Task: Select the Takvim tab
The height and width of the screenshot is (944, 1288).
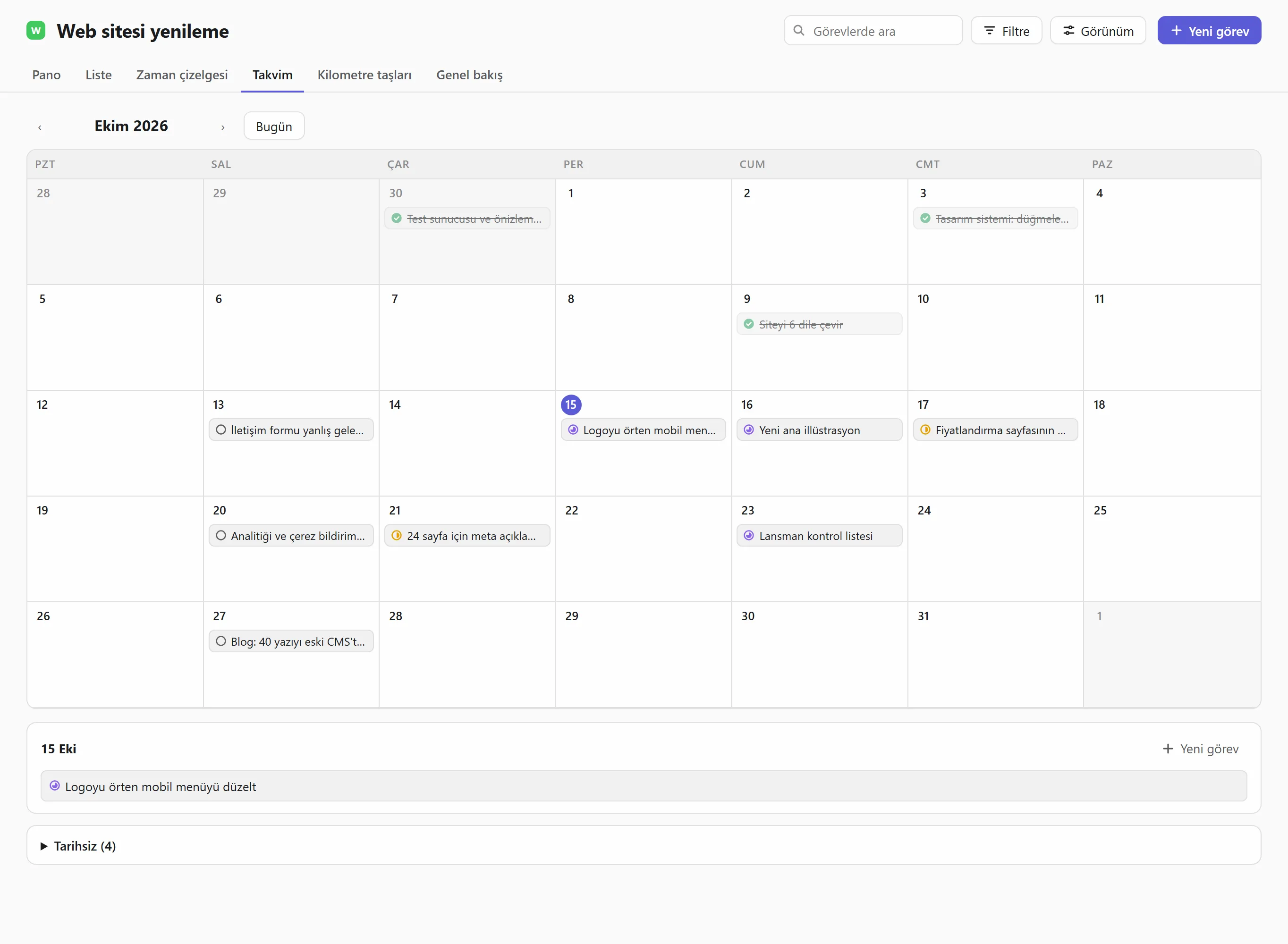Action: (x=272, y=75)
